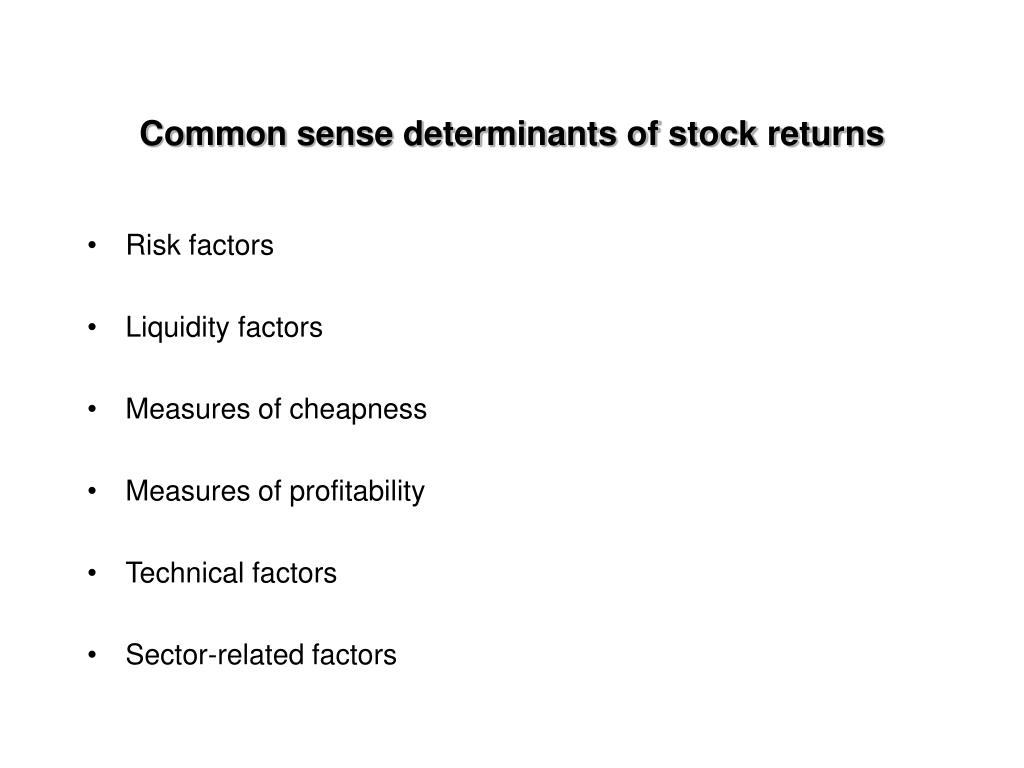Image resolution: width=1024 pixels, height=768 pixels.
Task: Click the bullet marker beside Liquidity factors
Action: pyautogui.click(x=92, y=328)
